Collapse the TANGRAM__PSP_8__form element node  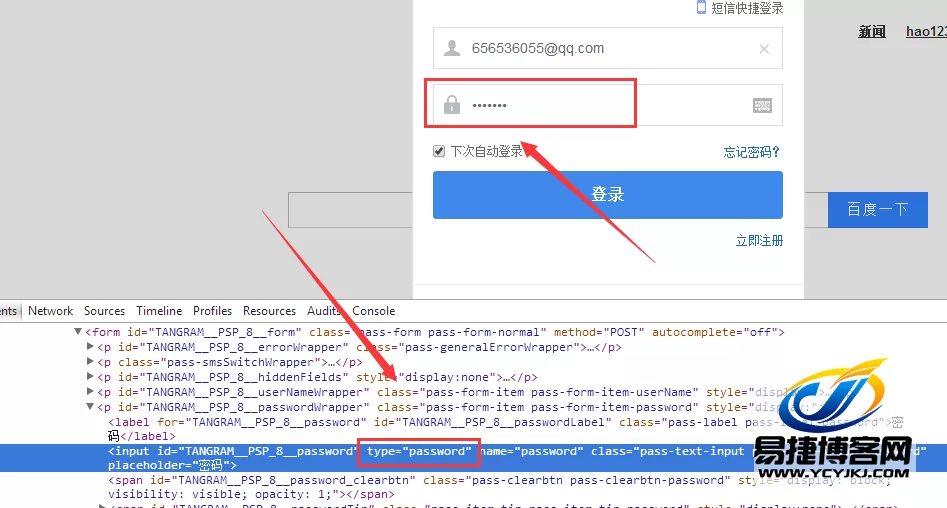tap(78, 332)
